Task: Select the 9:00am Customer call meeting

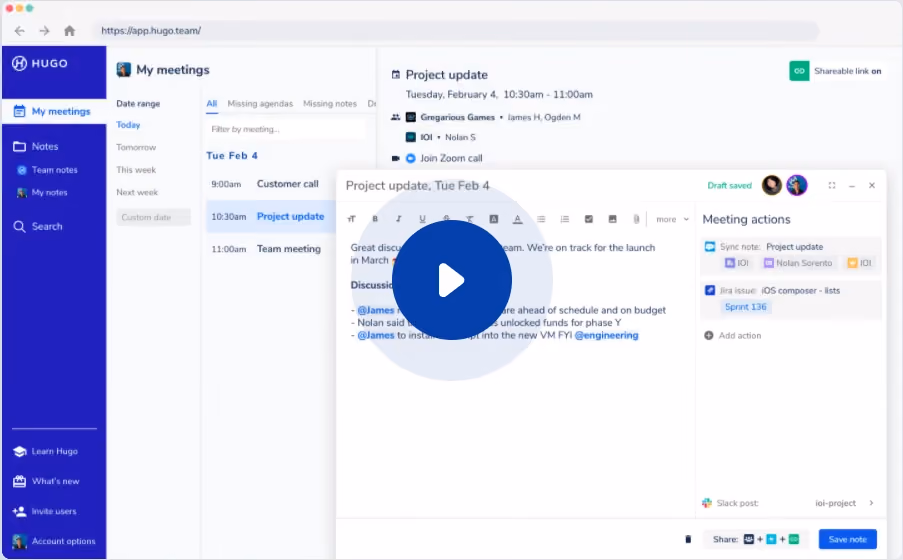Action: 271,184
